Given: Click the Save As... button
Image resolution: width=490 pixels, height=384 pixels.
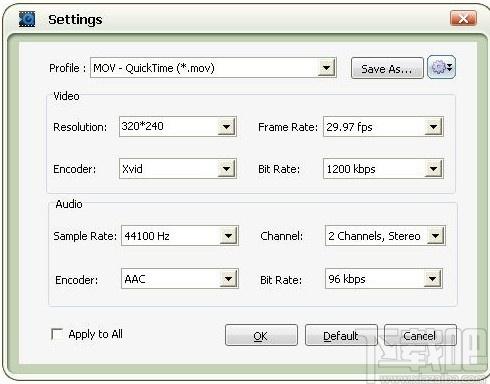Looking at the screenshot, I should [x=387, y=68].
